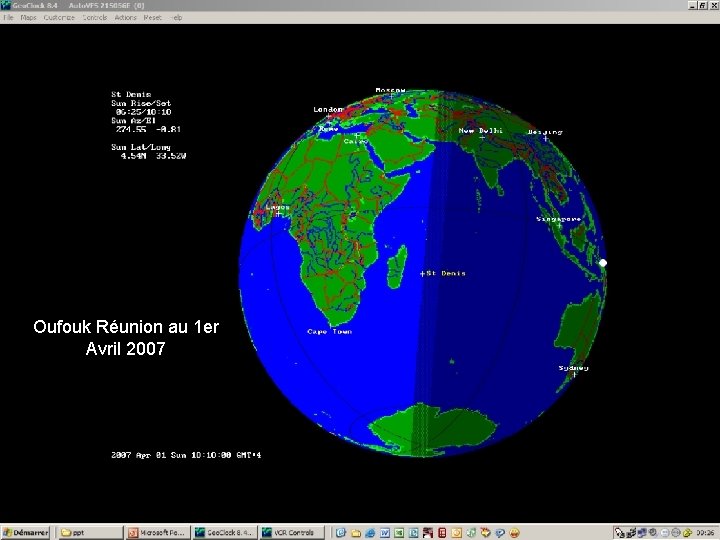Click the first system tray icon

(x=619, y=533)
